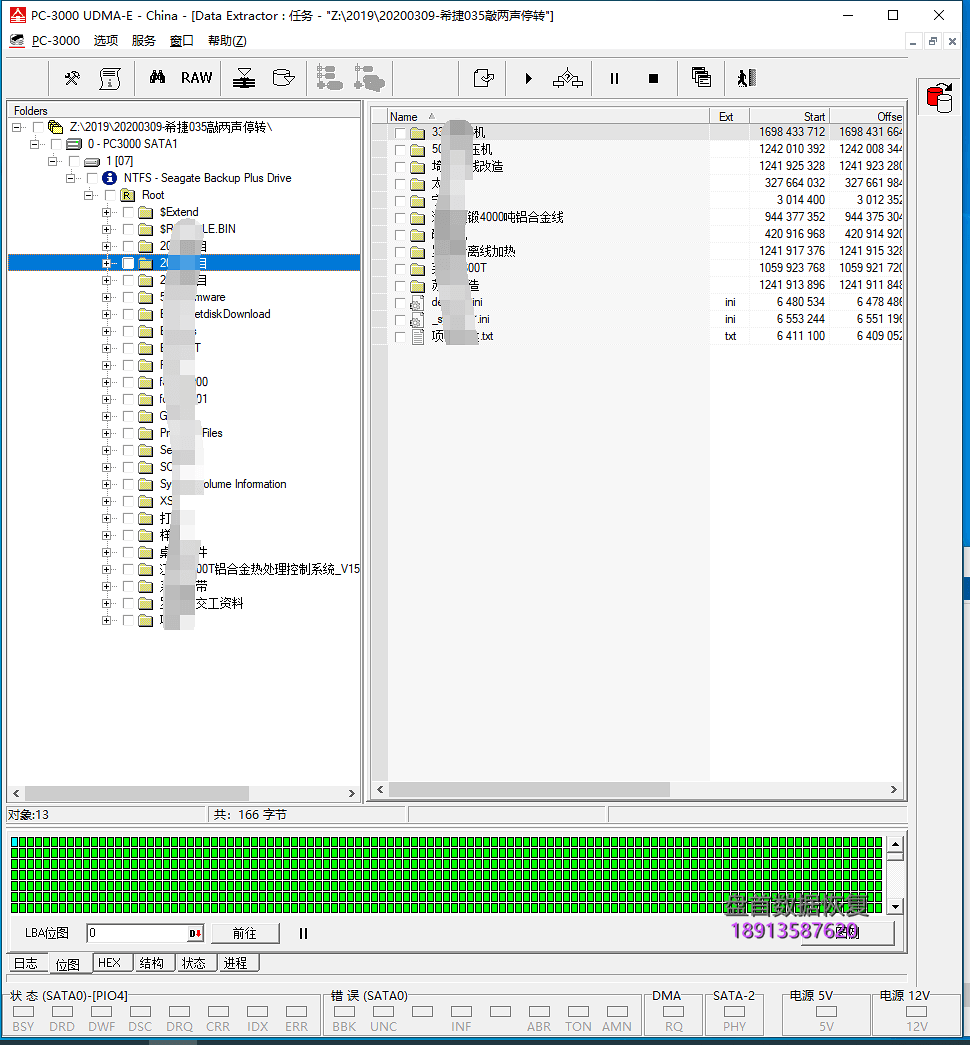Collapse the Root node
970x1045 pixels.
(89, 195)
